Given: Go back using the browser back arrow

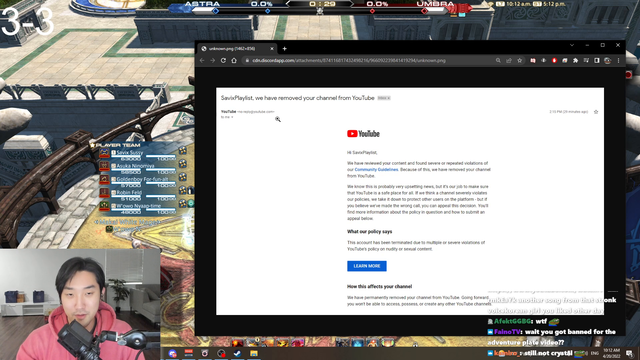Looking at the screenshot, I should tap(202, 60).
